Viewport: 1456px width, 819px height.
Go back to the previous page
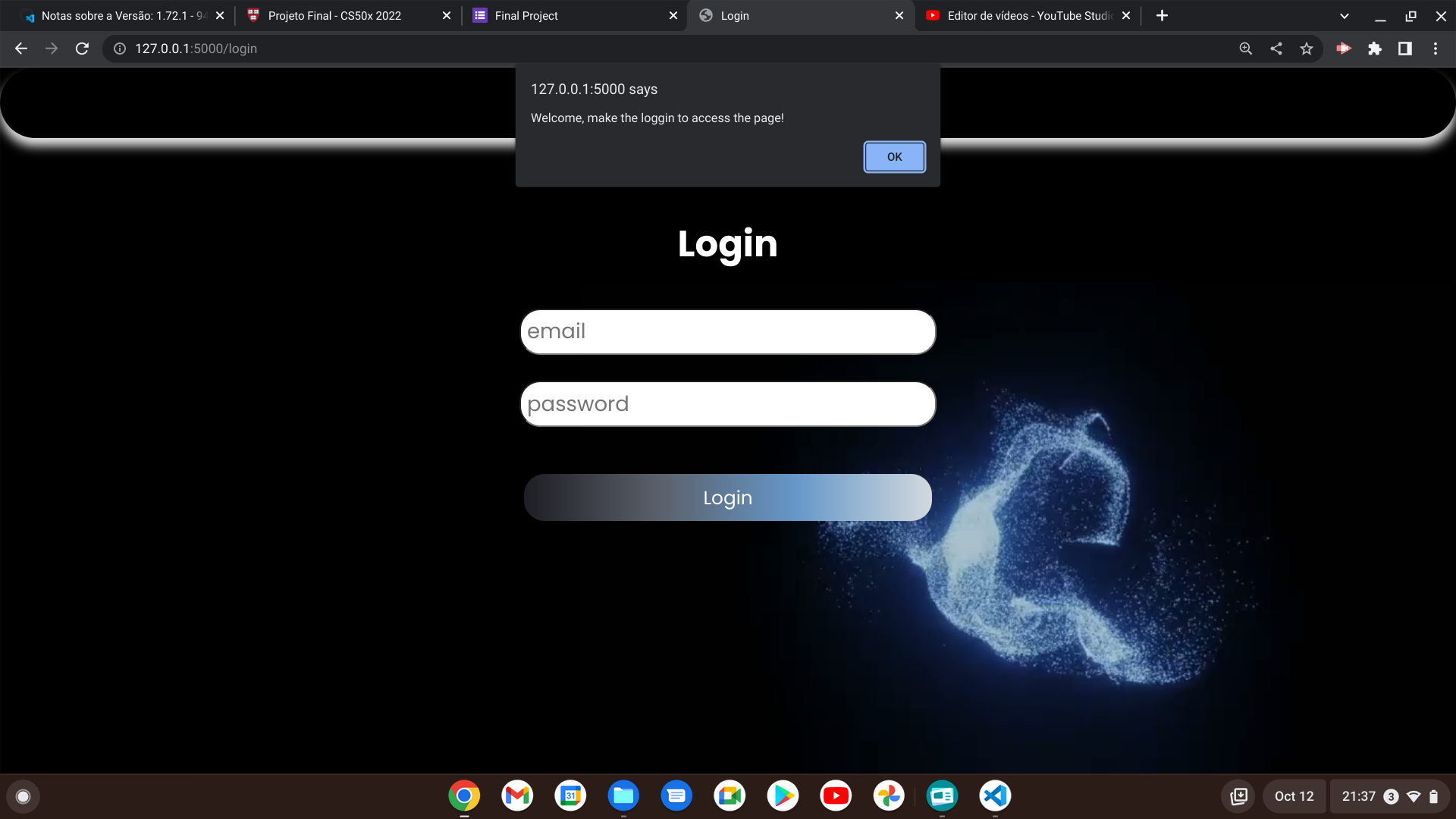click(x=21, y=49)
